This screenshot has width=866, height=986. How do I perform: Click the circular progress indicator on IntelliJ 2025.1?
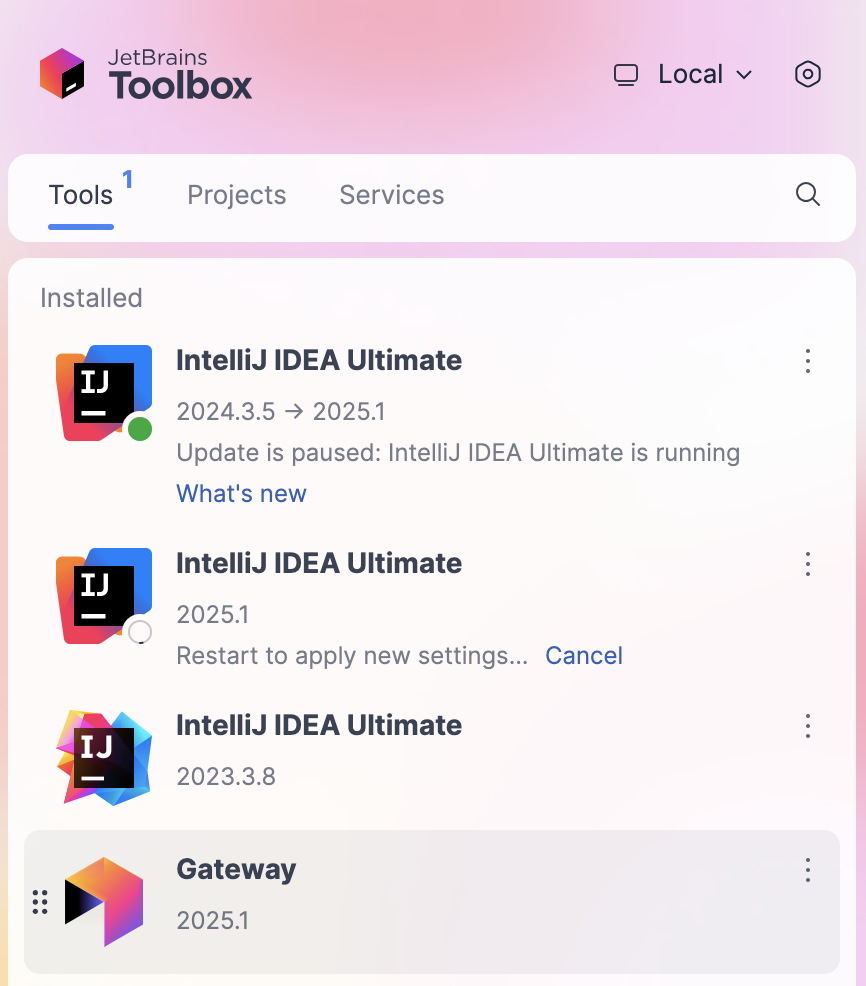138,630
